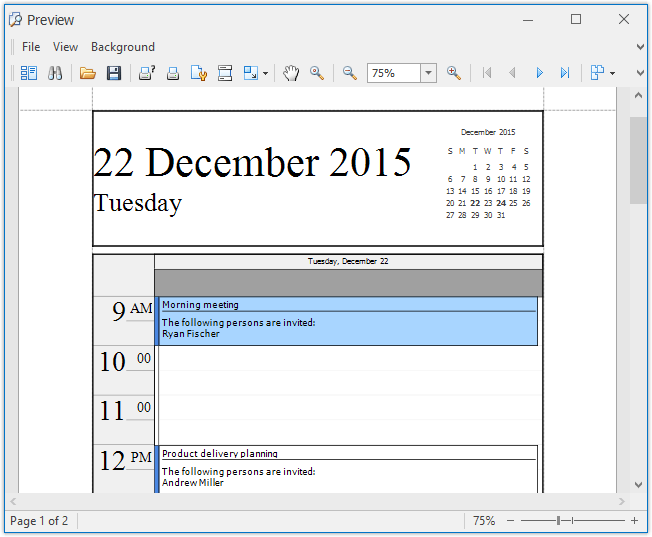Image resolution: width=652 pixels, height=537 pixels.
Task: Go to the first page
Action: [487, 73]
